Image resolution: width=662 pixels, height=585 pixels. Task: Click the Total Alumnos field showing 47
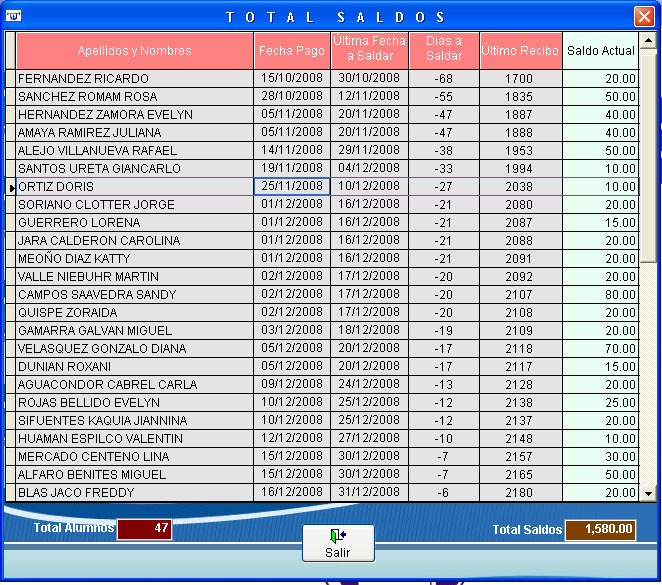click(144, 529)
